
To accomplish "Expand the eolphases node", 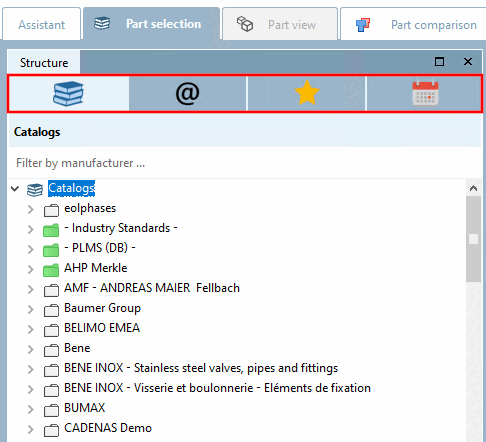I will tap(31, 209).
